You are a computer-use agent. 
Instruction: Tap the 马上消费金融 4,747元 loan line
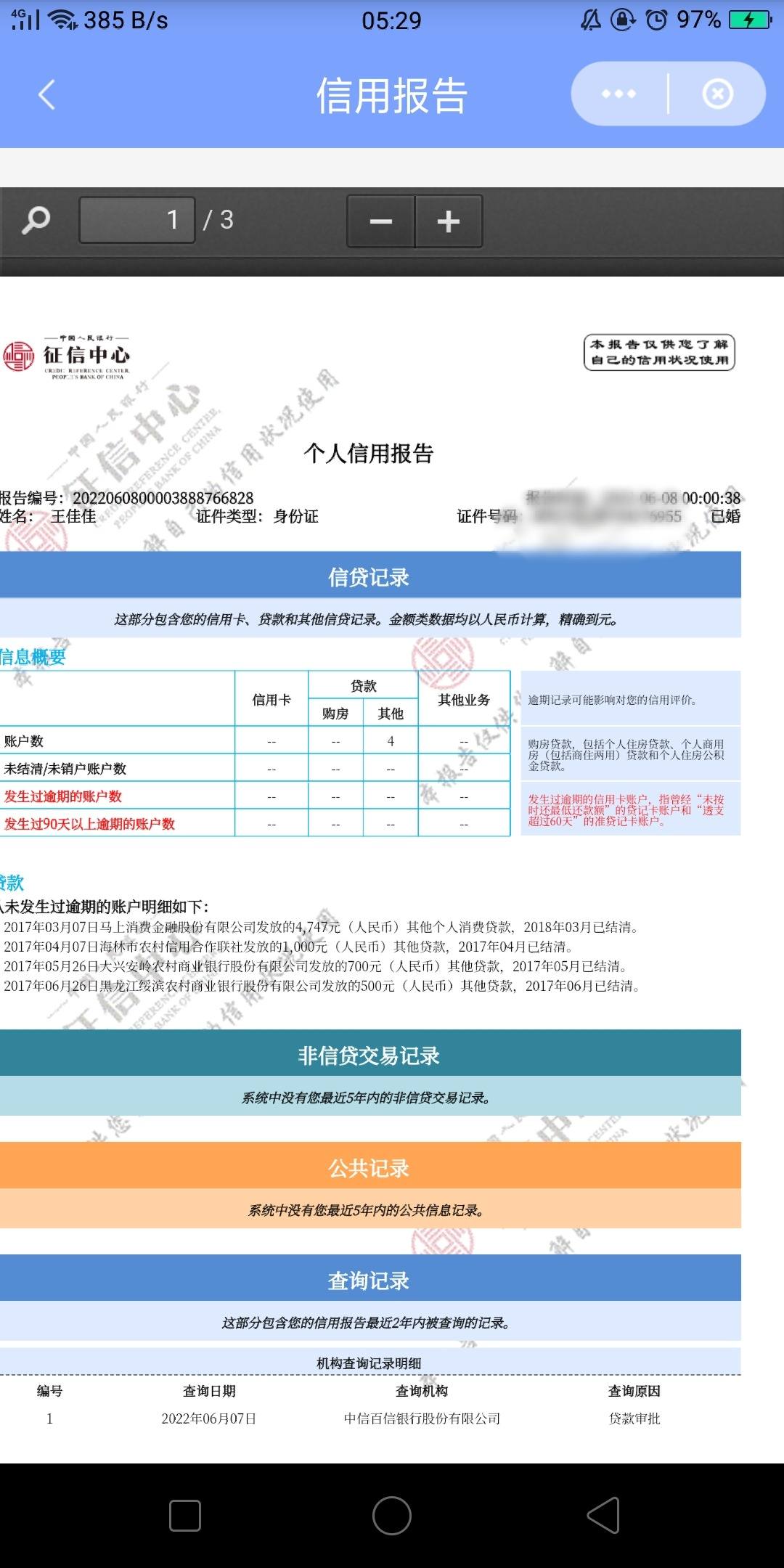(321, 927)
